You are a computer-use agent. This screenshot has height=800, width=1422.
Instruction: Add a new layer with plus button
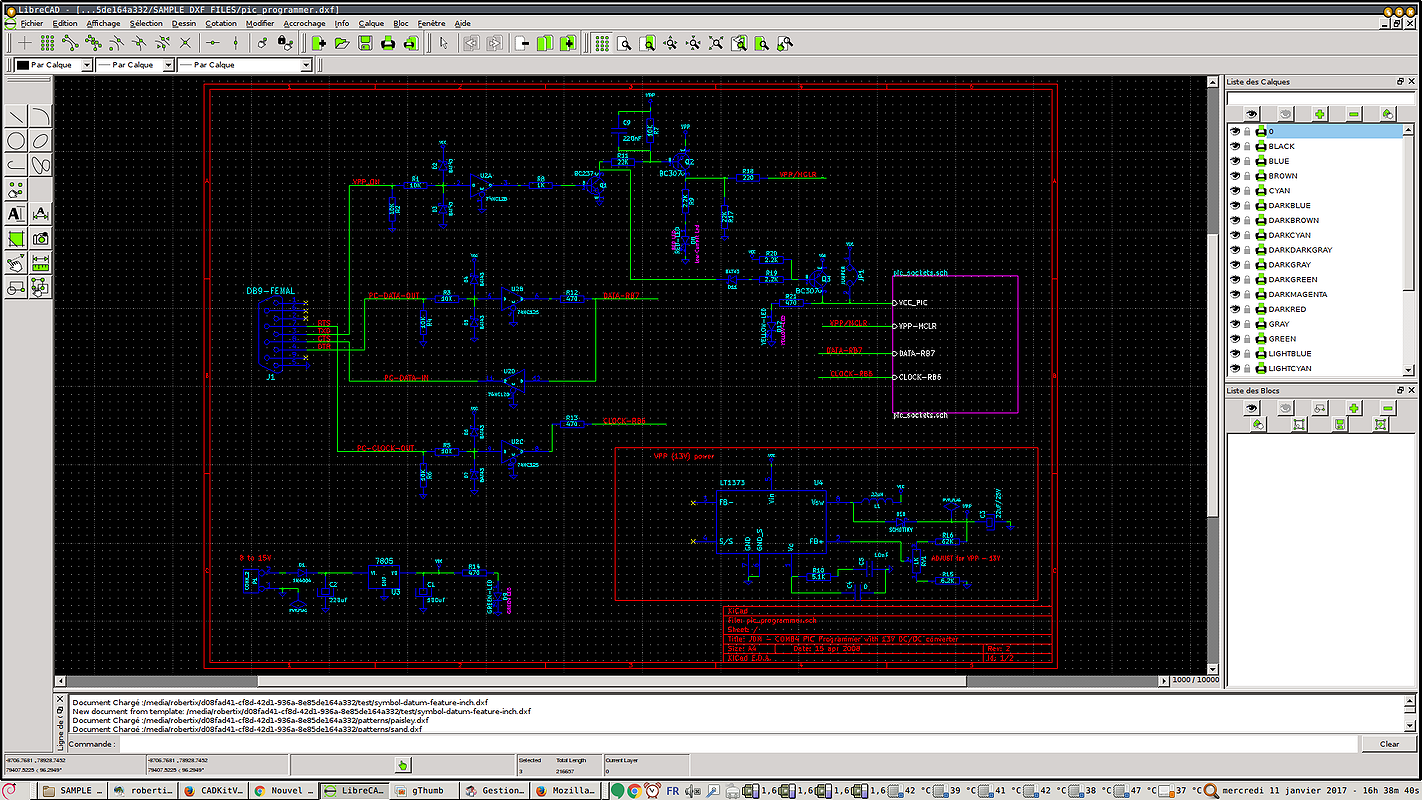click(1320, 114)
